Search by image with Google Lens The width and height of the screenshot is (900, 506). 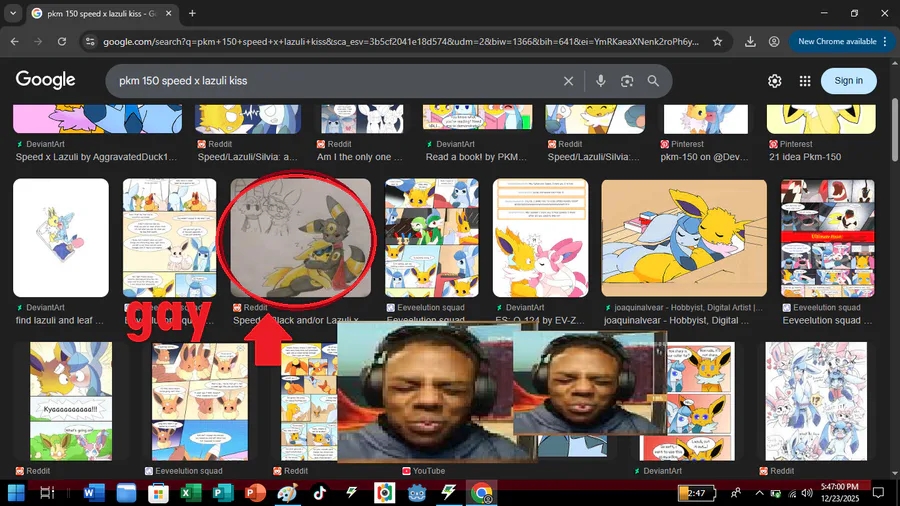coord(627,81)
